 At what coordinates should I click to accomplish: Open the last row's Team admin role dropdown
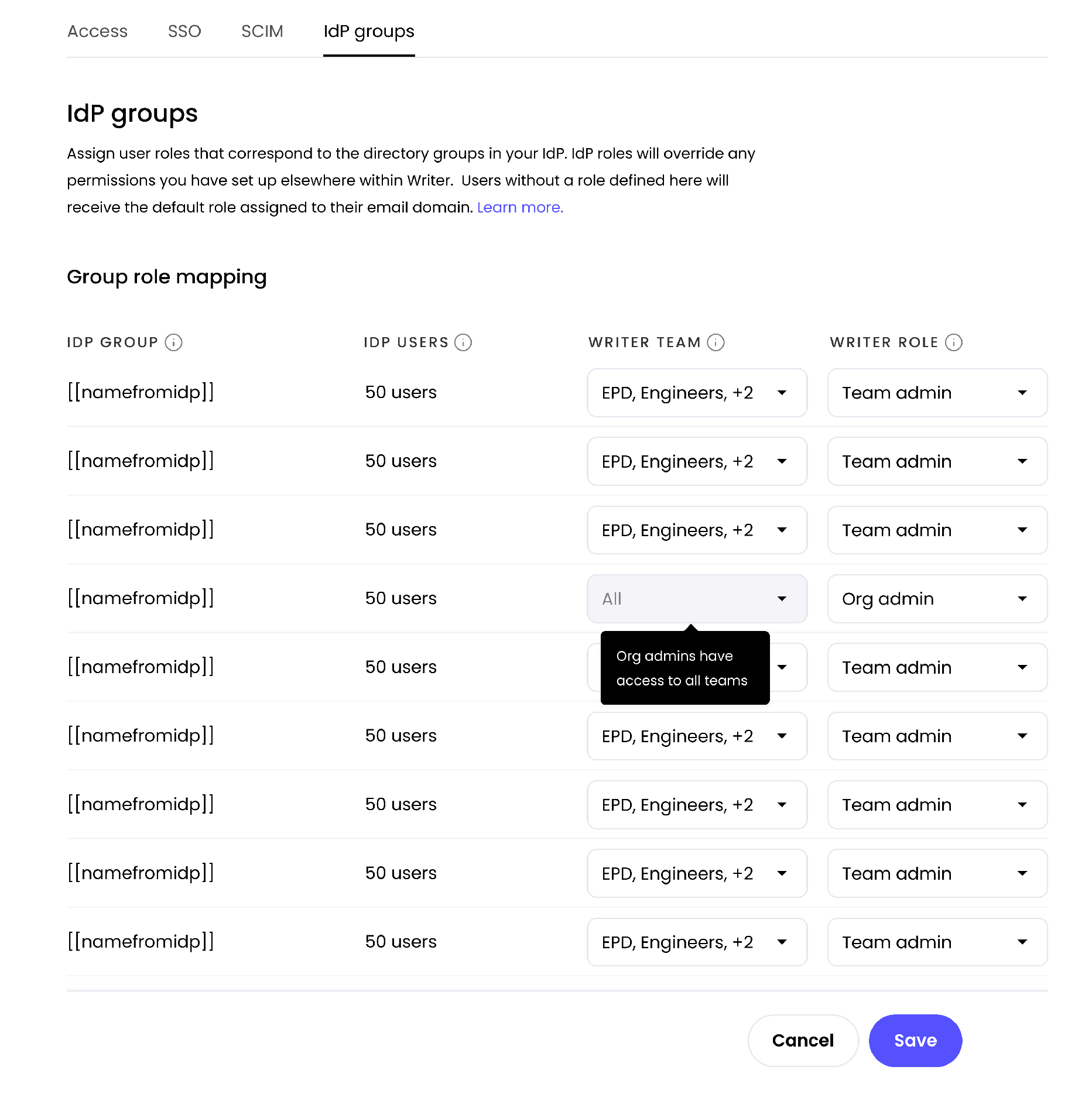pos(937,942)
